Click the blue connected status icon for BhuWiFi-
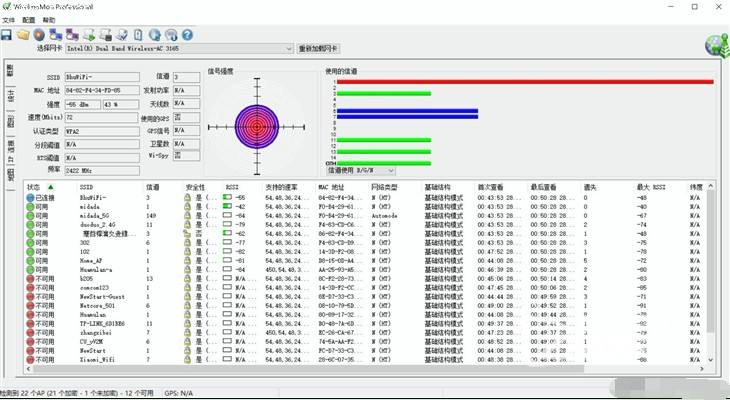This screenshot has height=400, width=730. (30, 198)
